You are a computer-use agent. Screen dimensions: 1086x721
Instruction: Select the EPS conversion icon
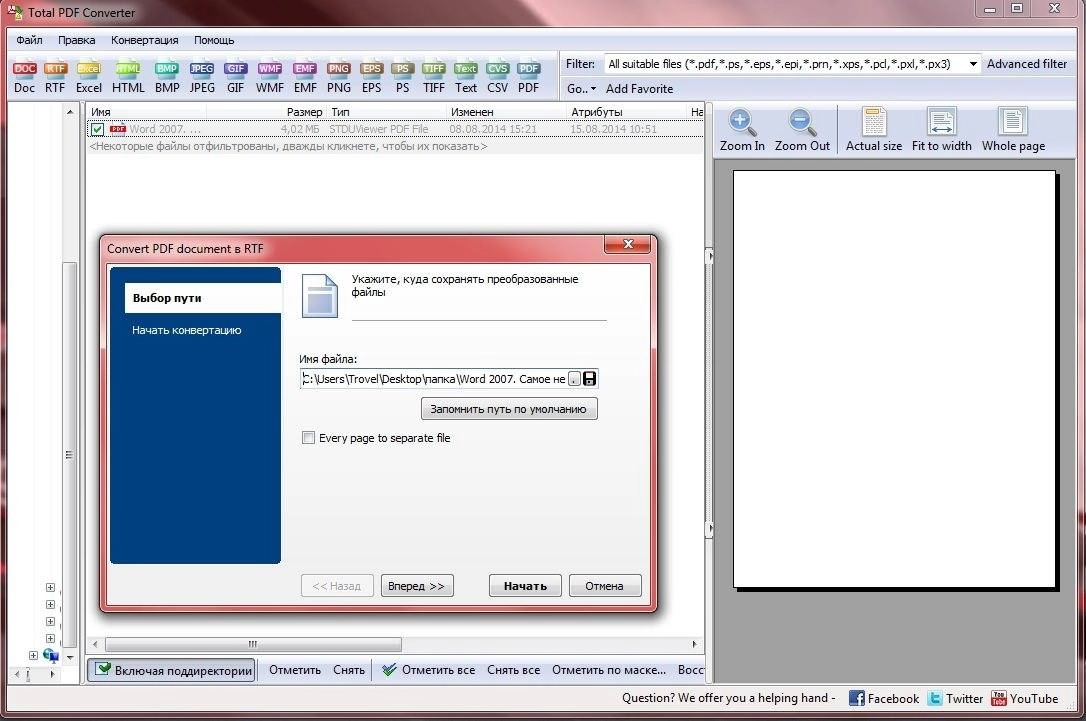(372, 77)
